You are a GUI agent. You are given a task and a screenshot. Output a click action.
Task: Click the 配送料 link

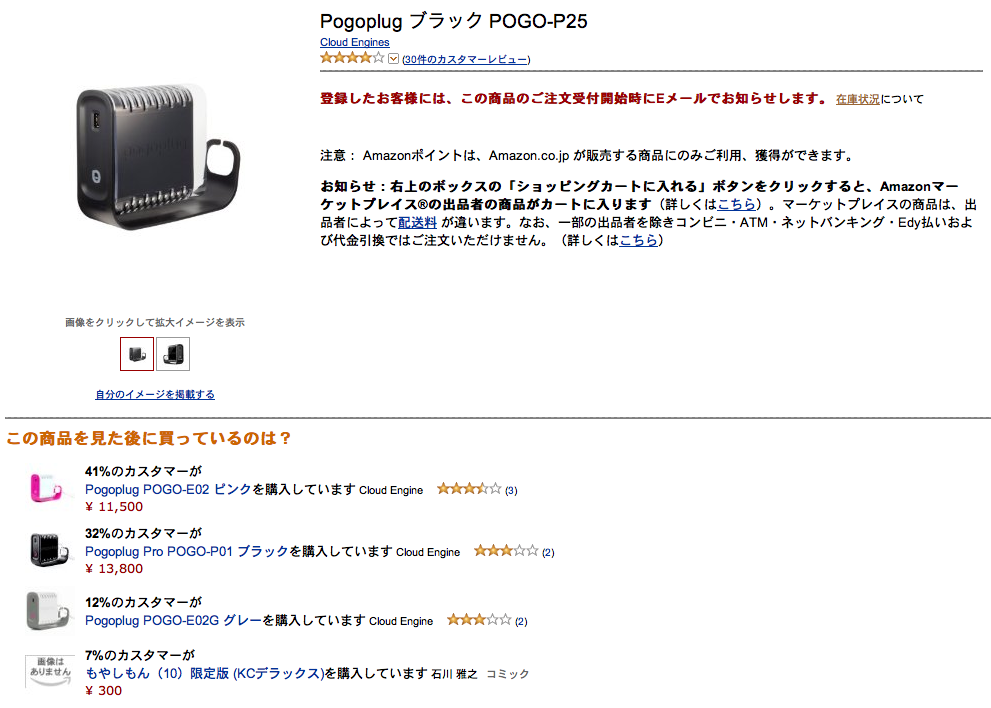pyautogui.click(x=417, y=223)
